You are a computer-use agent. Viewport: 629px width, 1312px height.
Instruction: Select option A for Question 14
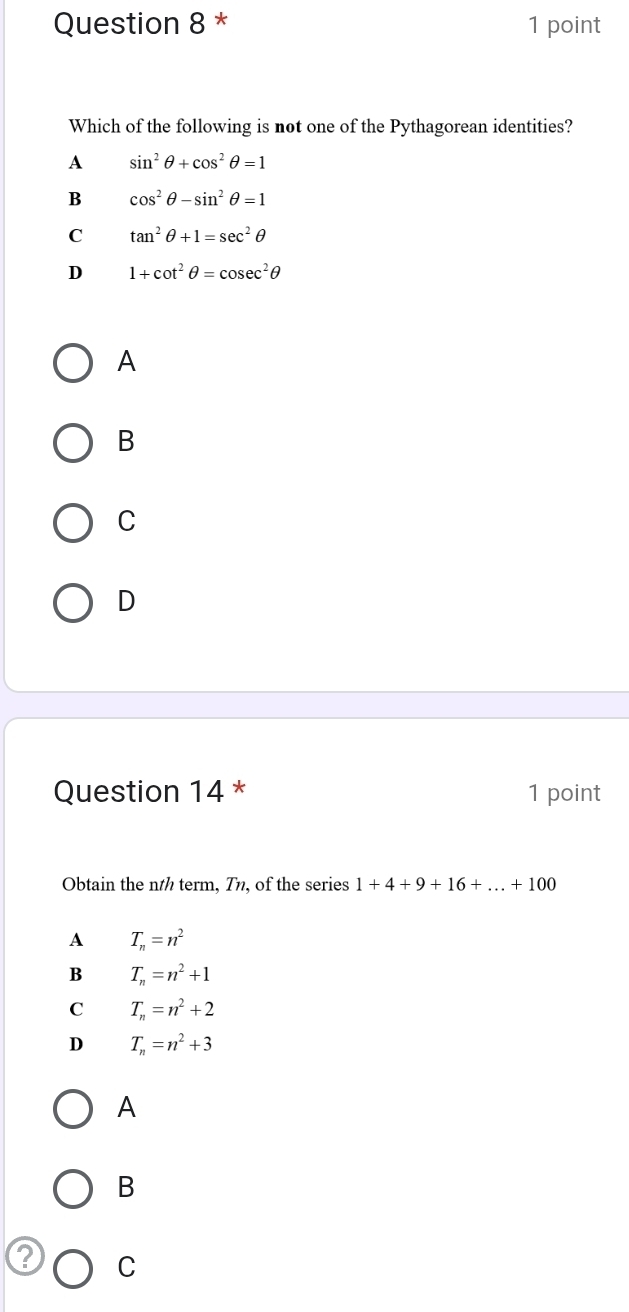point(73,1108)
